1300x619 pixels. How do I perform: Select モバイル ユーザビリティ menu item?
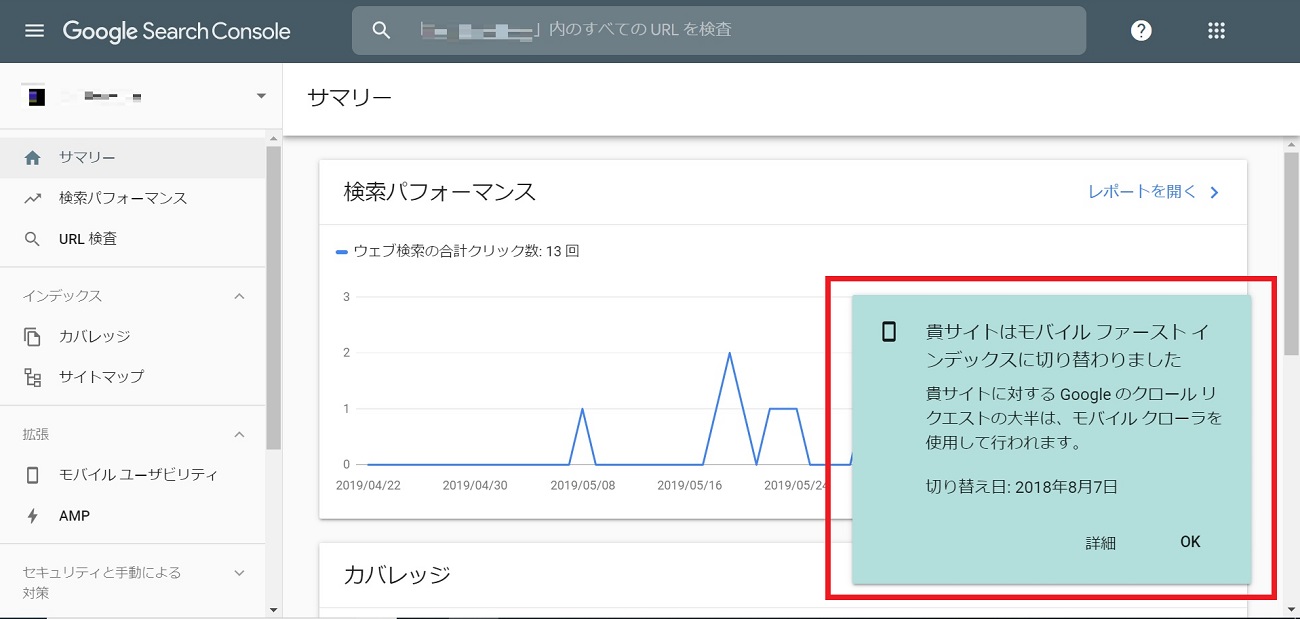coord(138,475)
